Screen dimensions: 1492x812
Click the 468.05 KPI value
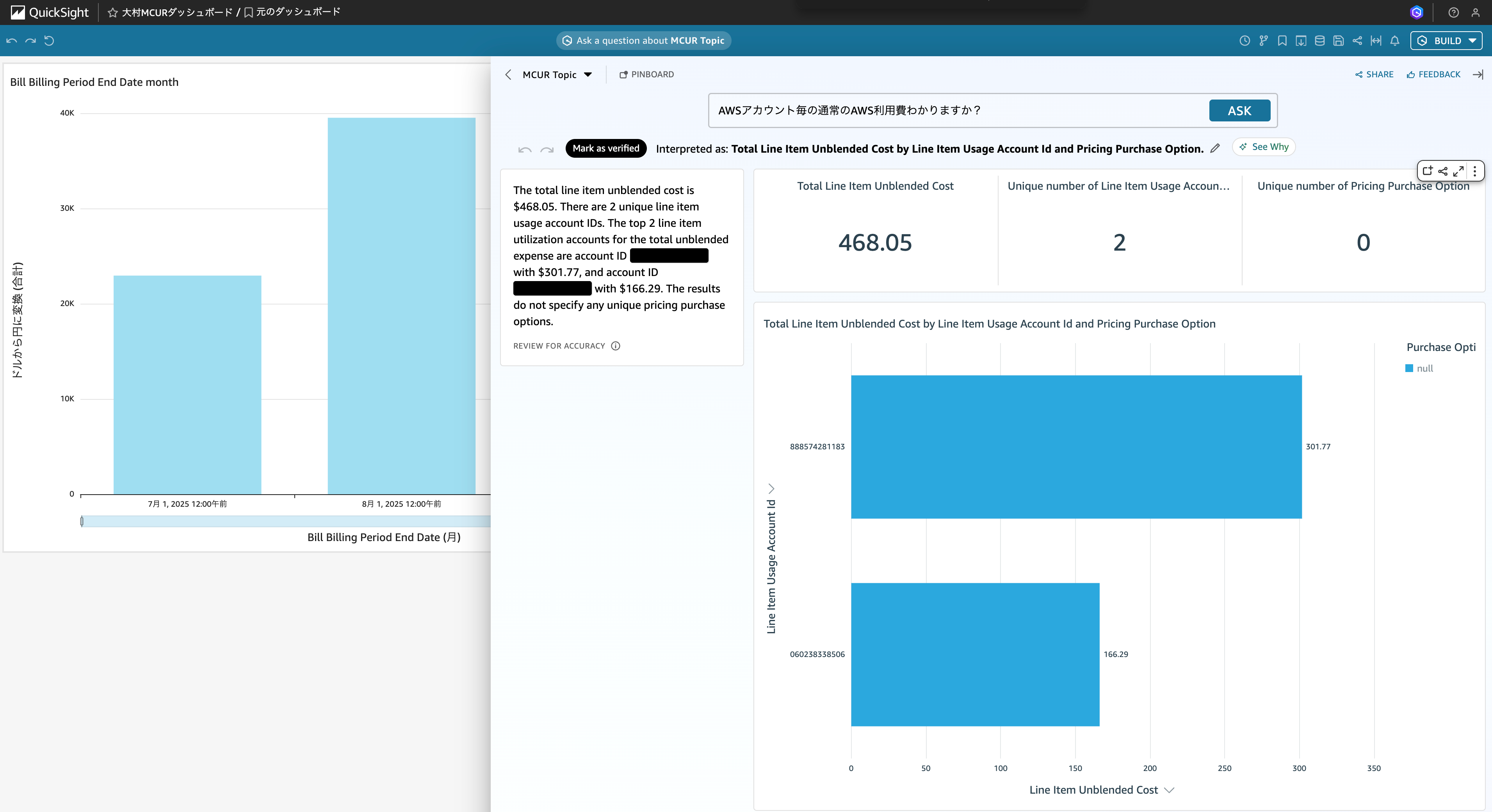[874, 243]
